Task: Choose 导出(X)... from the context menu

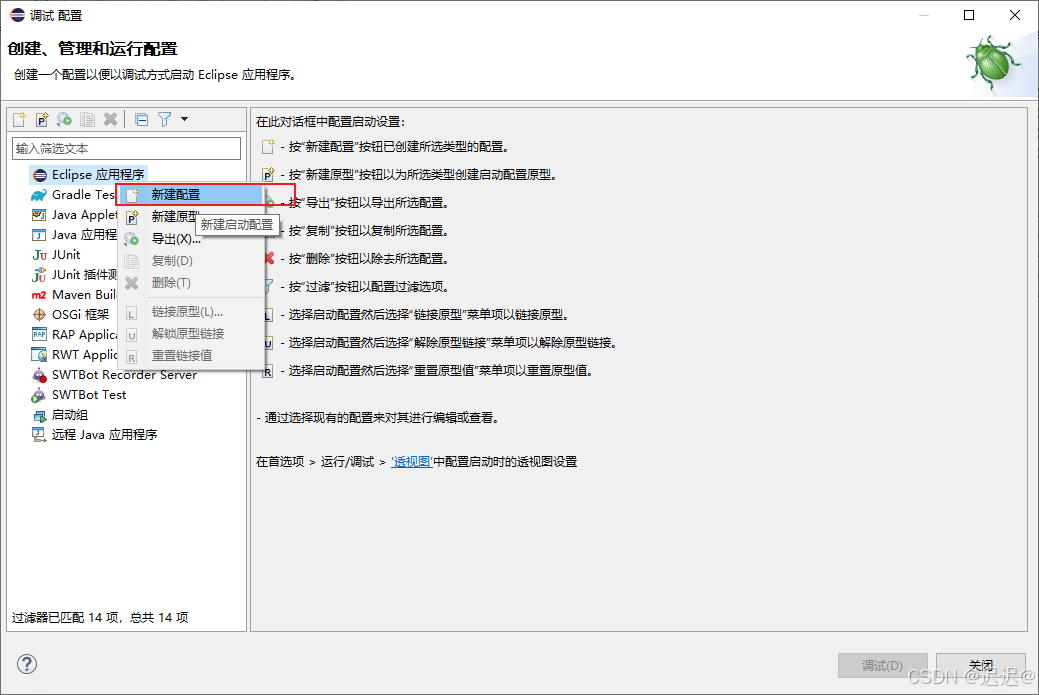Action: tap(191, 239)
